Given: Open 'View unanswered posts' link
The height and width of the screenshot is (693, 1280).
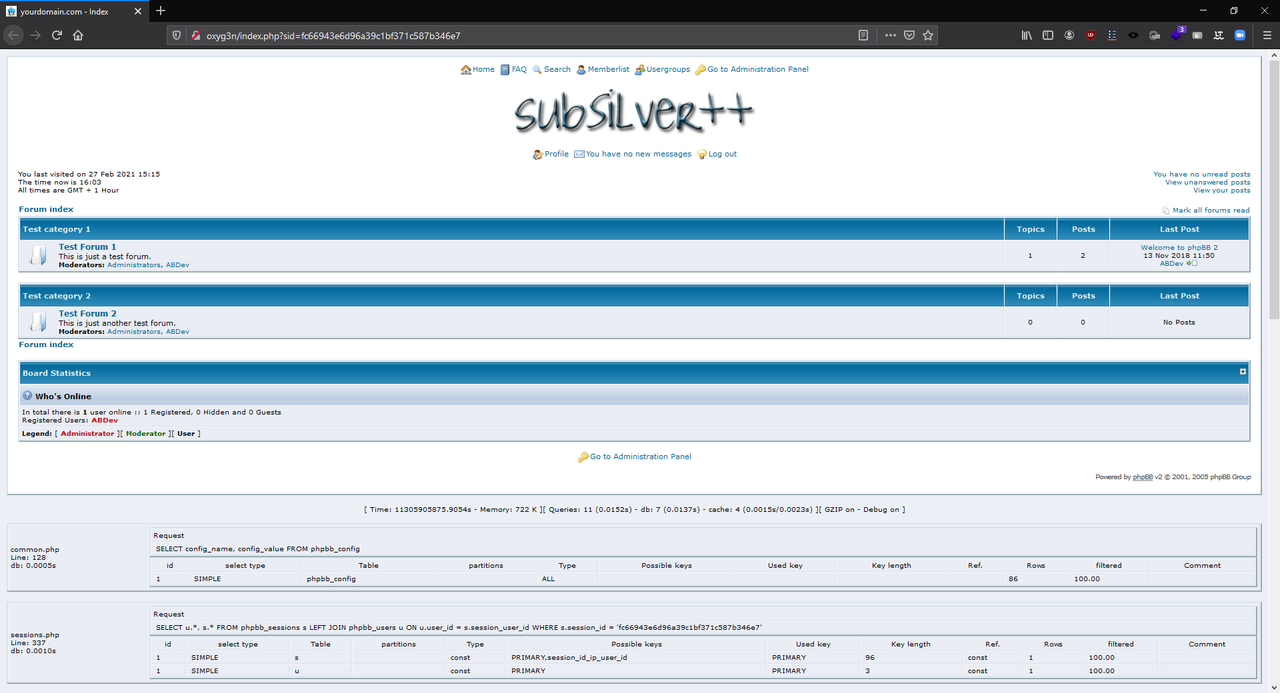Looking at the screenshot, I should 1207,183.
